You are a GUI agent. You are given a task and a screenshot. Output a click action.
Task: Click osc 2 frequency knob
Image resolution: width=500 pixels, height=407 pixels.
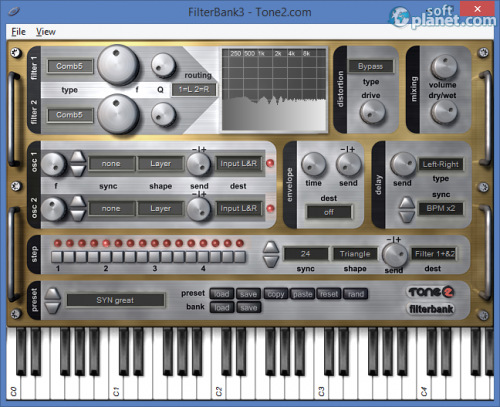click(53, 209)
